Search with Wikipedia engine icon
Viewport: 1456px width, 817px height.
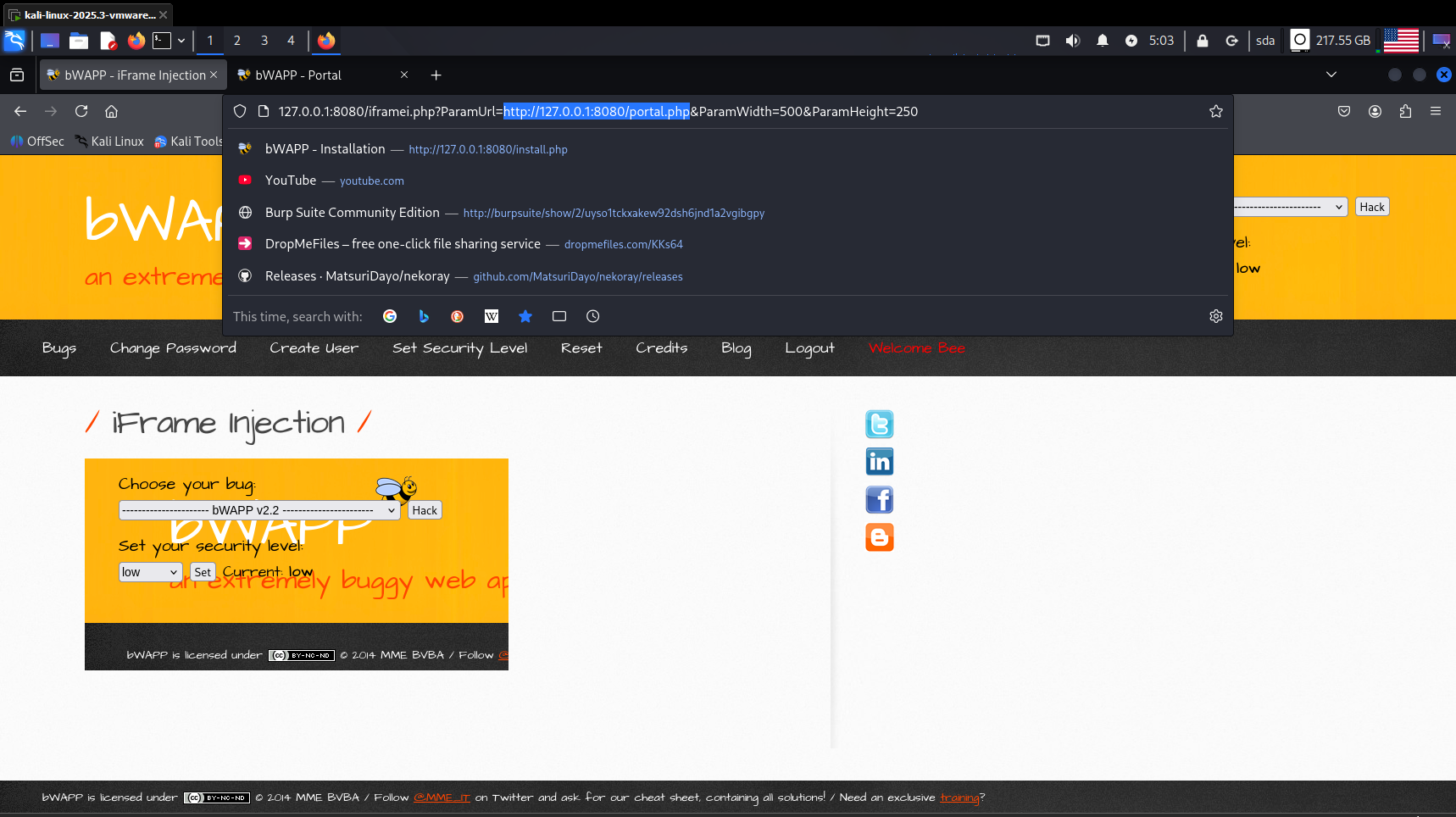pyautogui.click(x=492, y=316)
